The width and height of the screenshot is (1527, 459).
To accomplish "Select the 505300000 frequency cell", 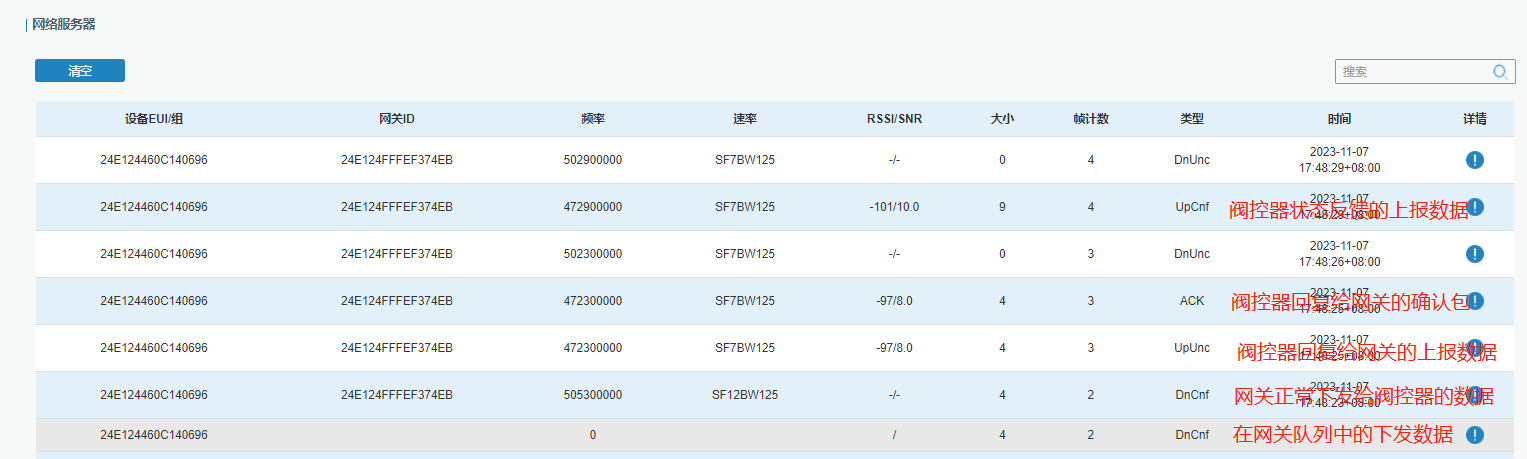I will coord(593,395).
